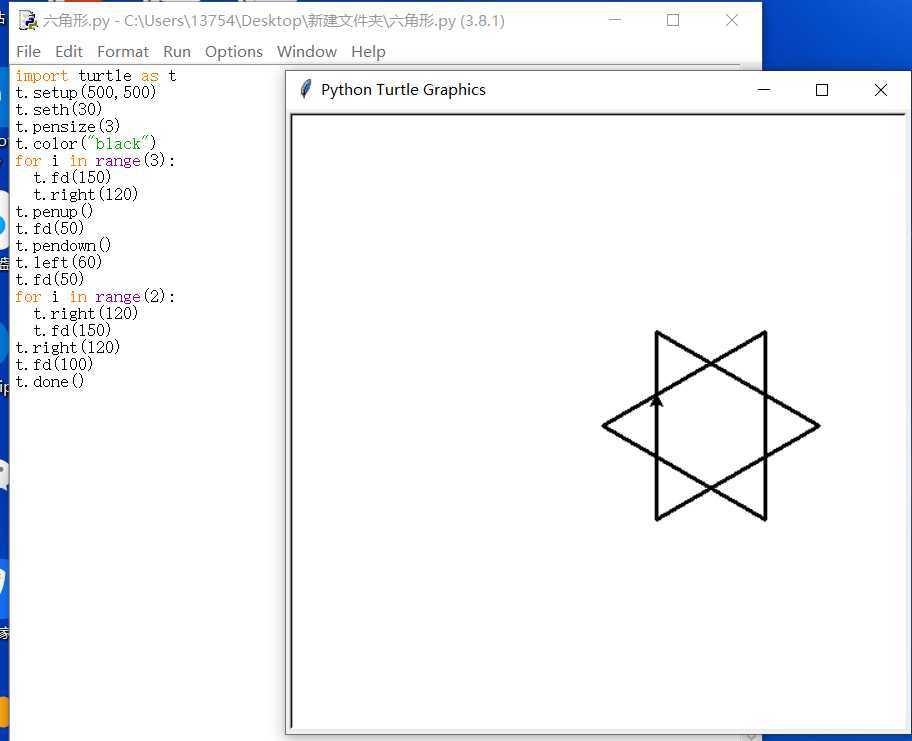Click the Turtle Graphics feather icon
912x741 pixels.
pyautogui.click(x=305, y=90)
